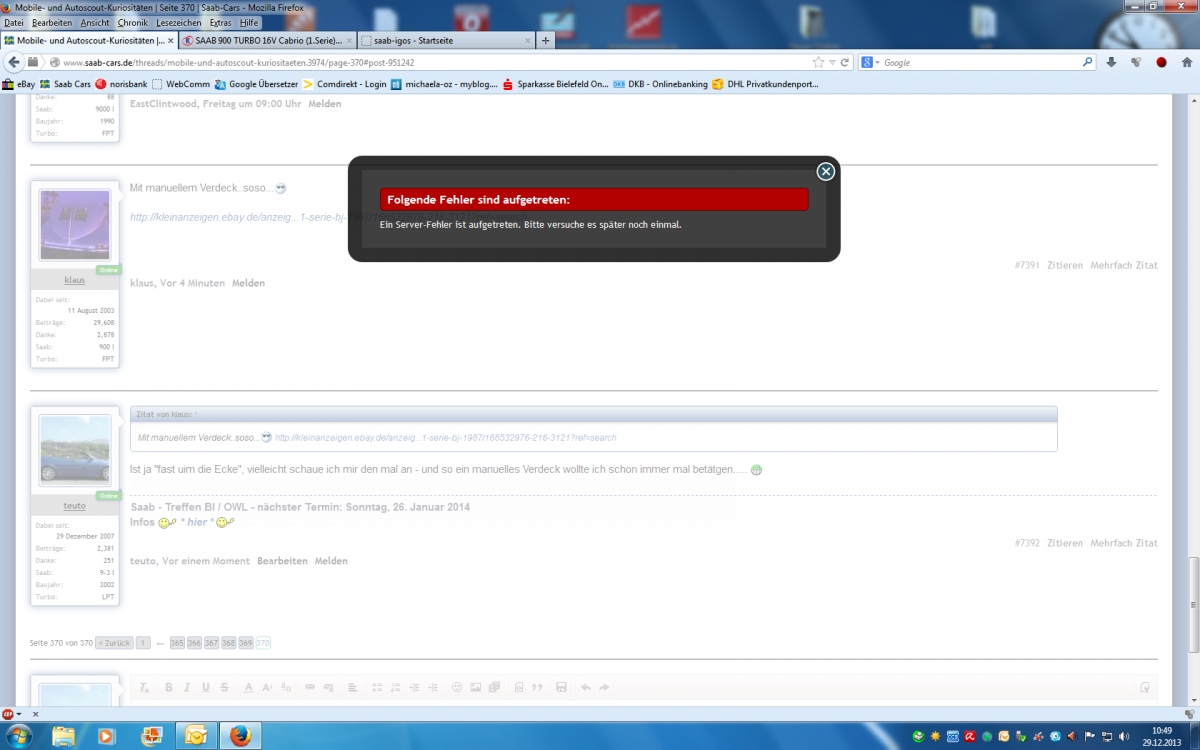Open media player from taskbar
The height and width of the screenshot is (750, 1200).
click(107, 736)
